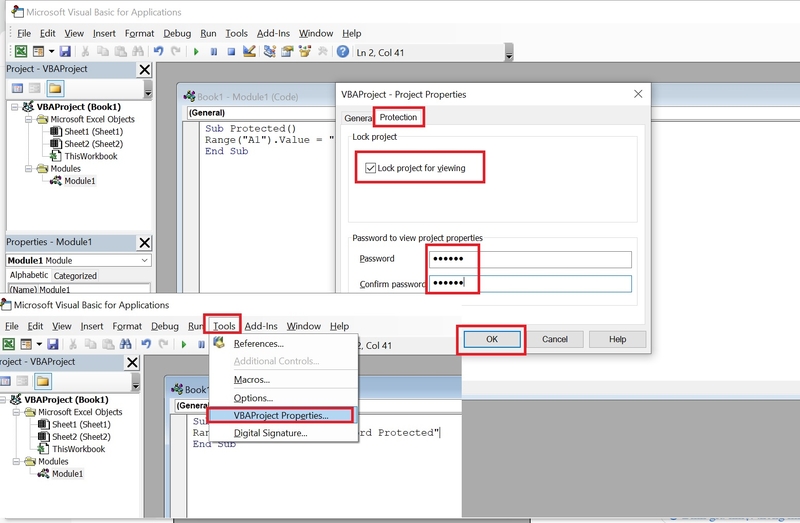The image size is (800, 523).
Task: Click the Password input field
Action: [530, 259]
